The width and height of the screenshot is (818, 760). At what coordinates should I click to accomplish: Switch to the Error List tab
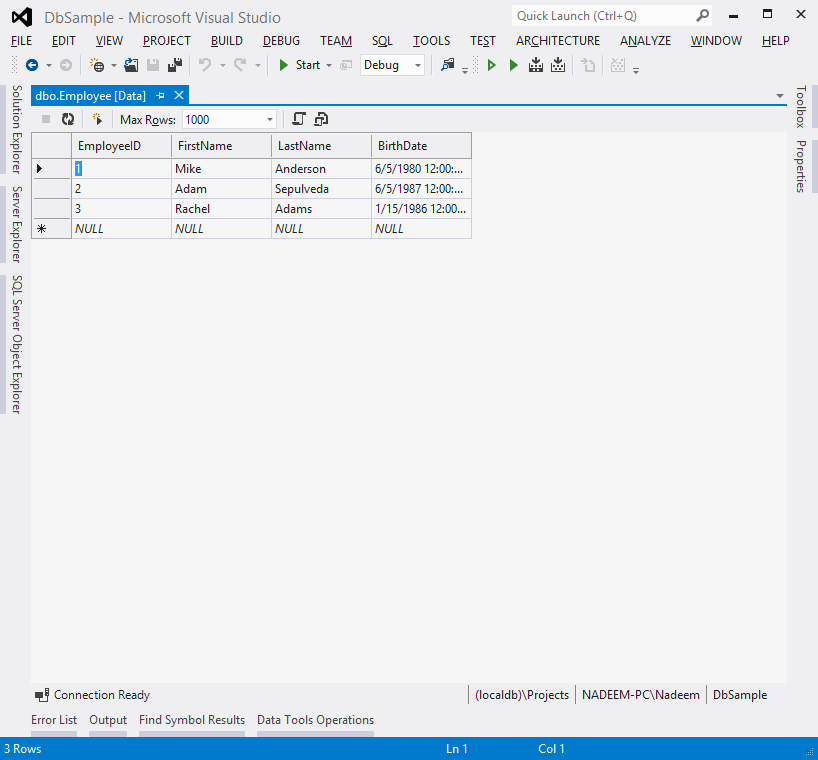(54, 720)
